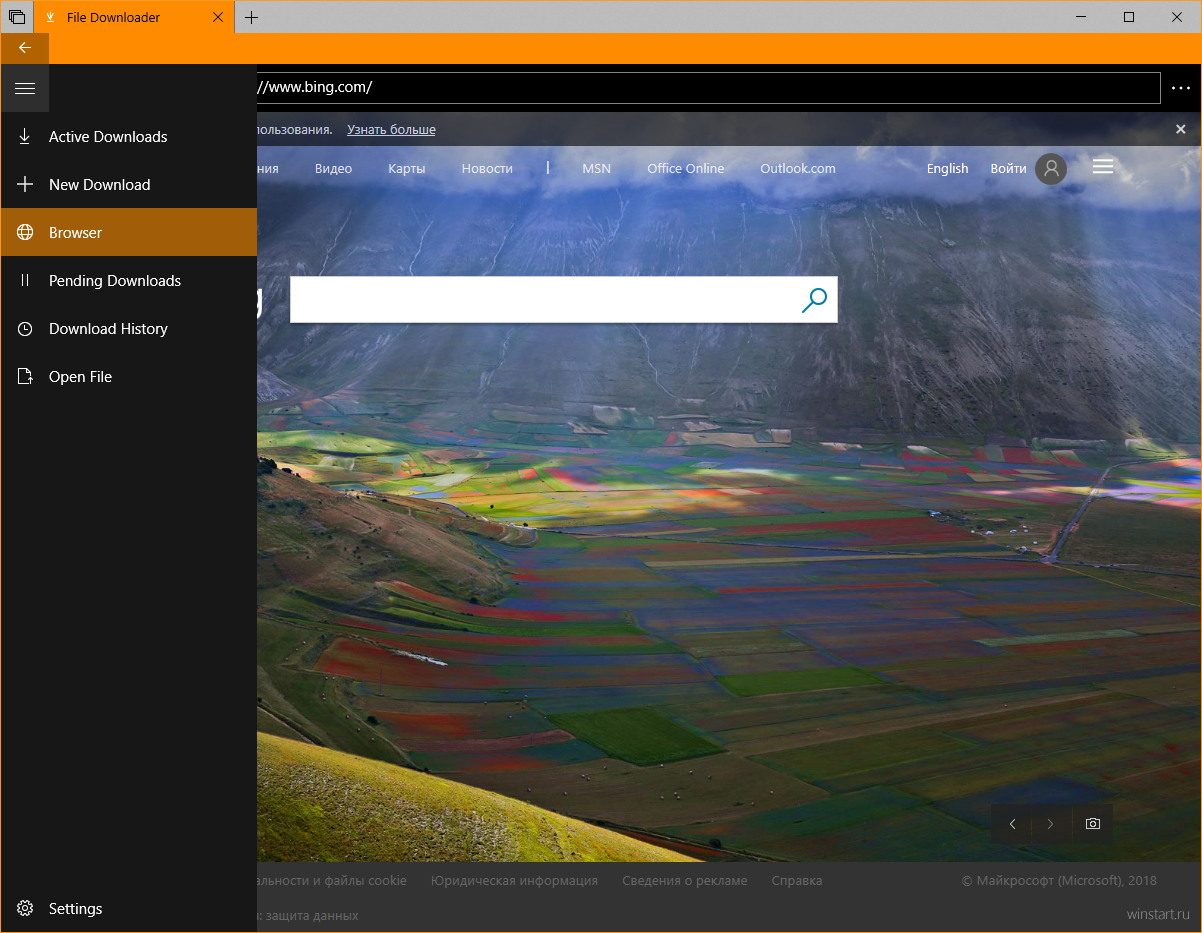Open the Bing hamburger menu
Image resolution: width=1202 pixels, height=933 pixels.
(1103, 167)
